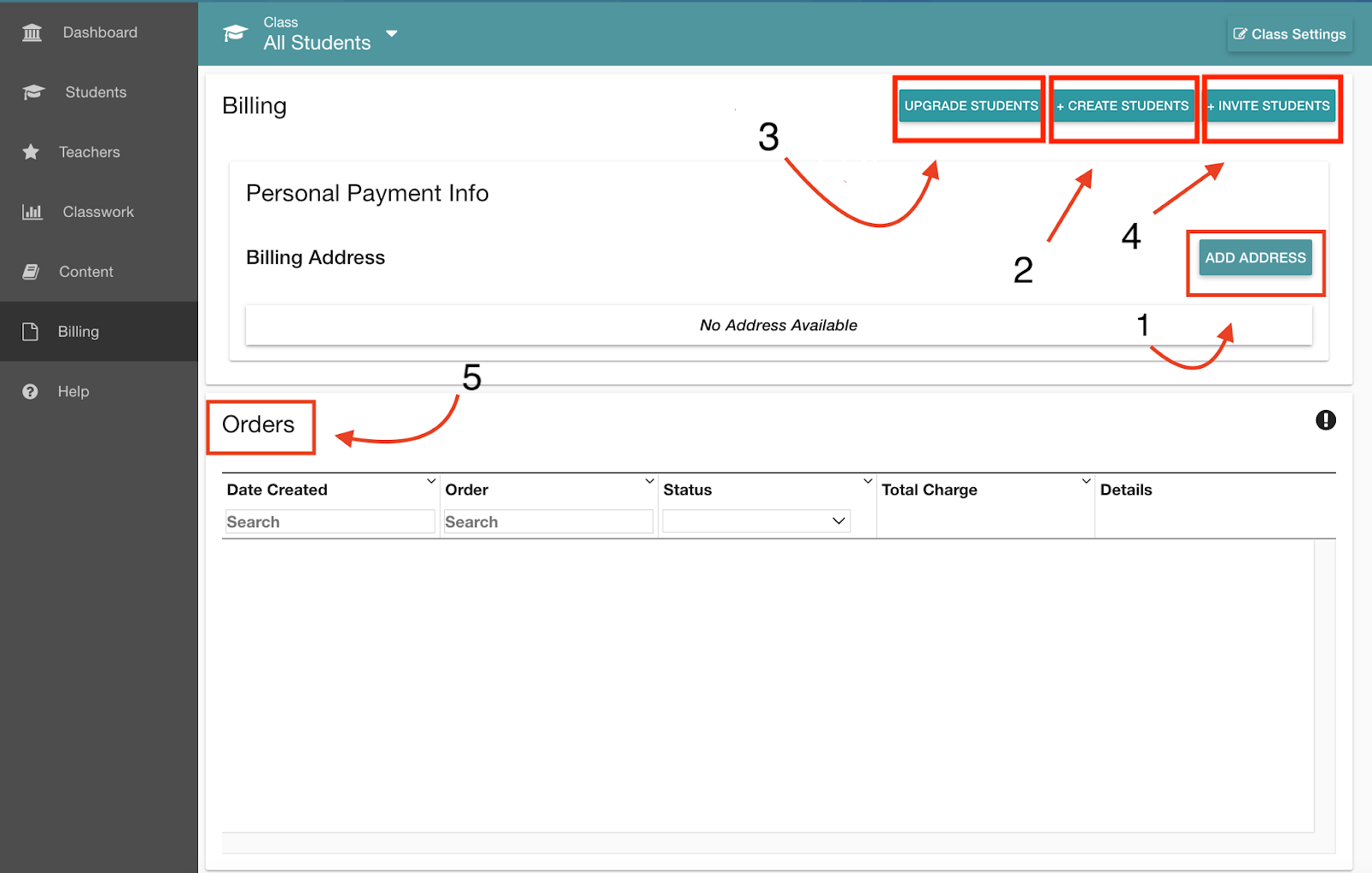
Task: Open the Total Charge column menu chevron
Action: [x=1086, y=482]
